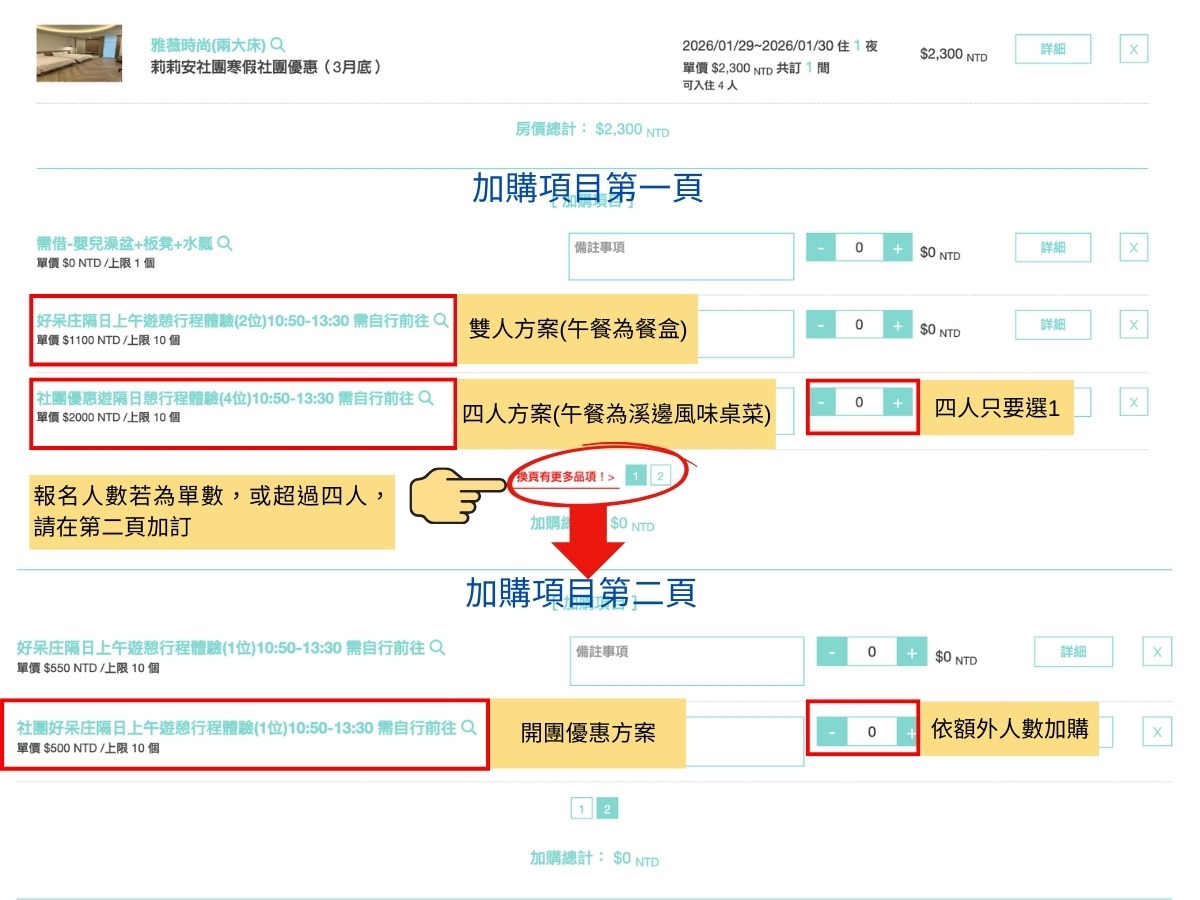The image size is (1200, 900).
Task: Click 詳細 button for the 2-person itinerary item
Action: [x=1052, y=324]
